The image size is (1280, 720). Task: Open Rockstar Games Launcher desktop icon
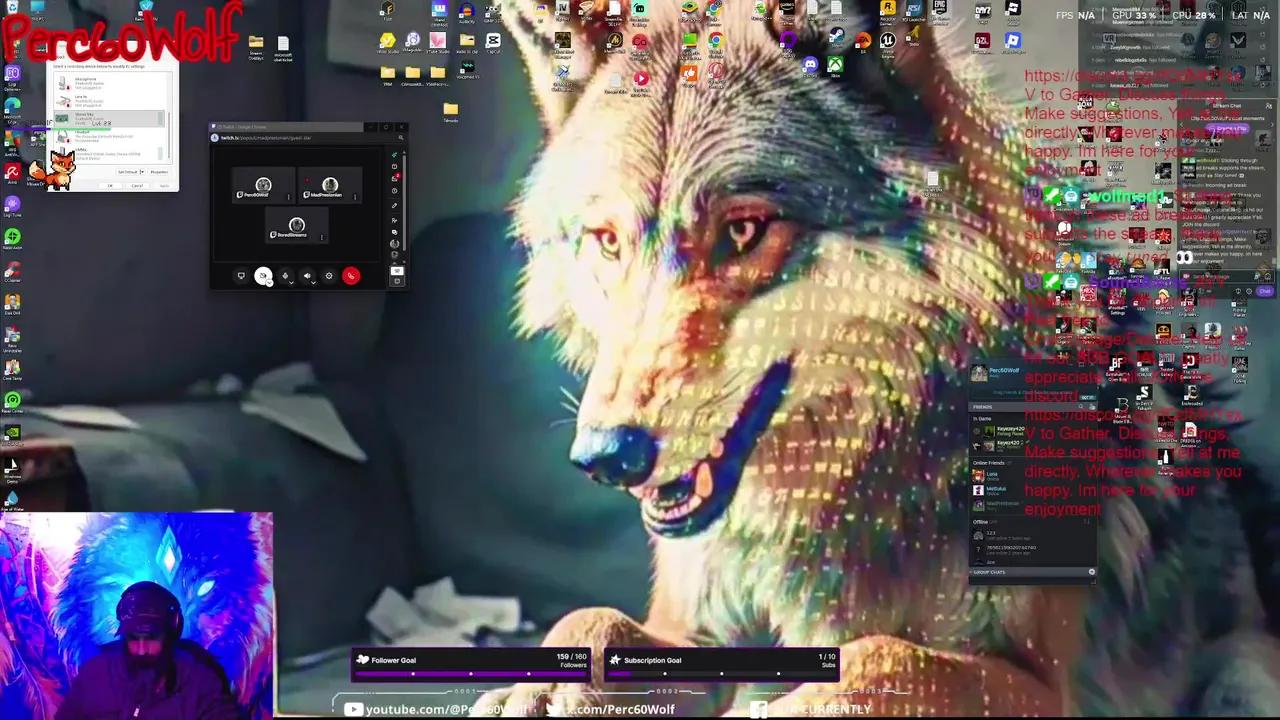tap(887, 11)
